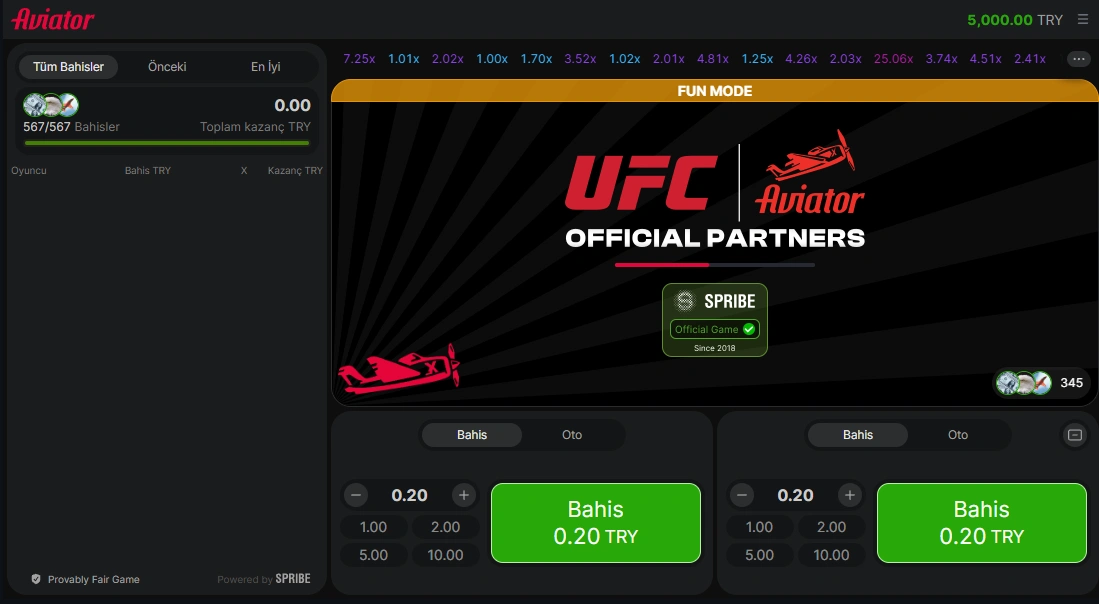The height and width of the screenshot is (604, 1099).
Task: Increase the second bet panel amount with plus
Action: click(849, 495)
